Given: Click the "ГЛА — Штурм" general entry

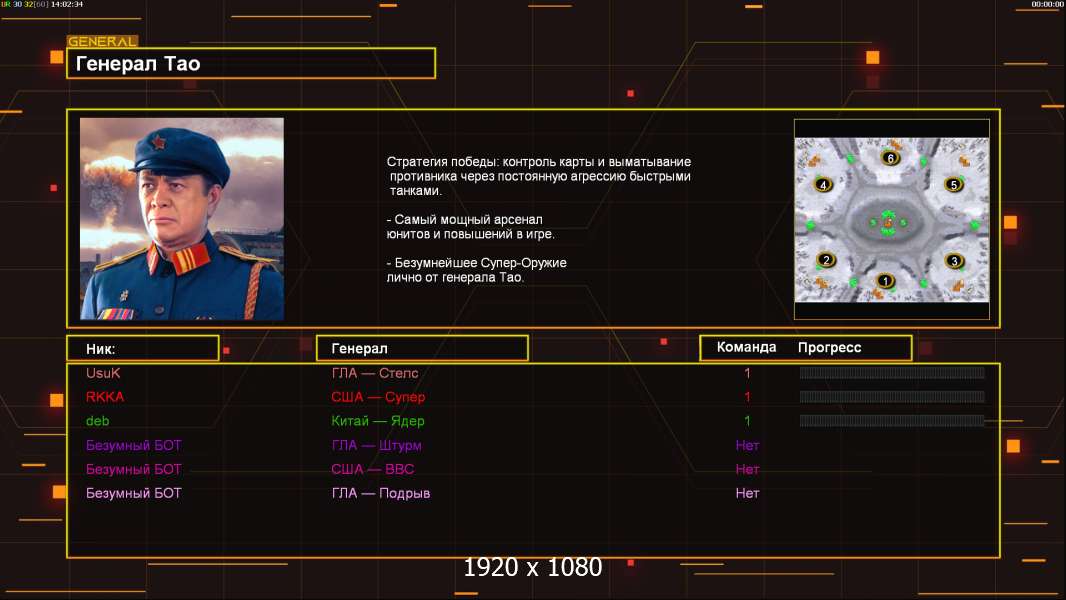Looking at the screenshot, I should (x=376, y=446).
